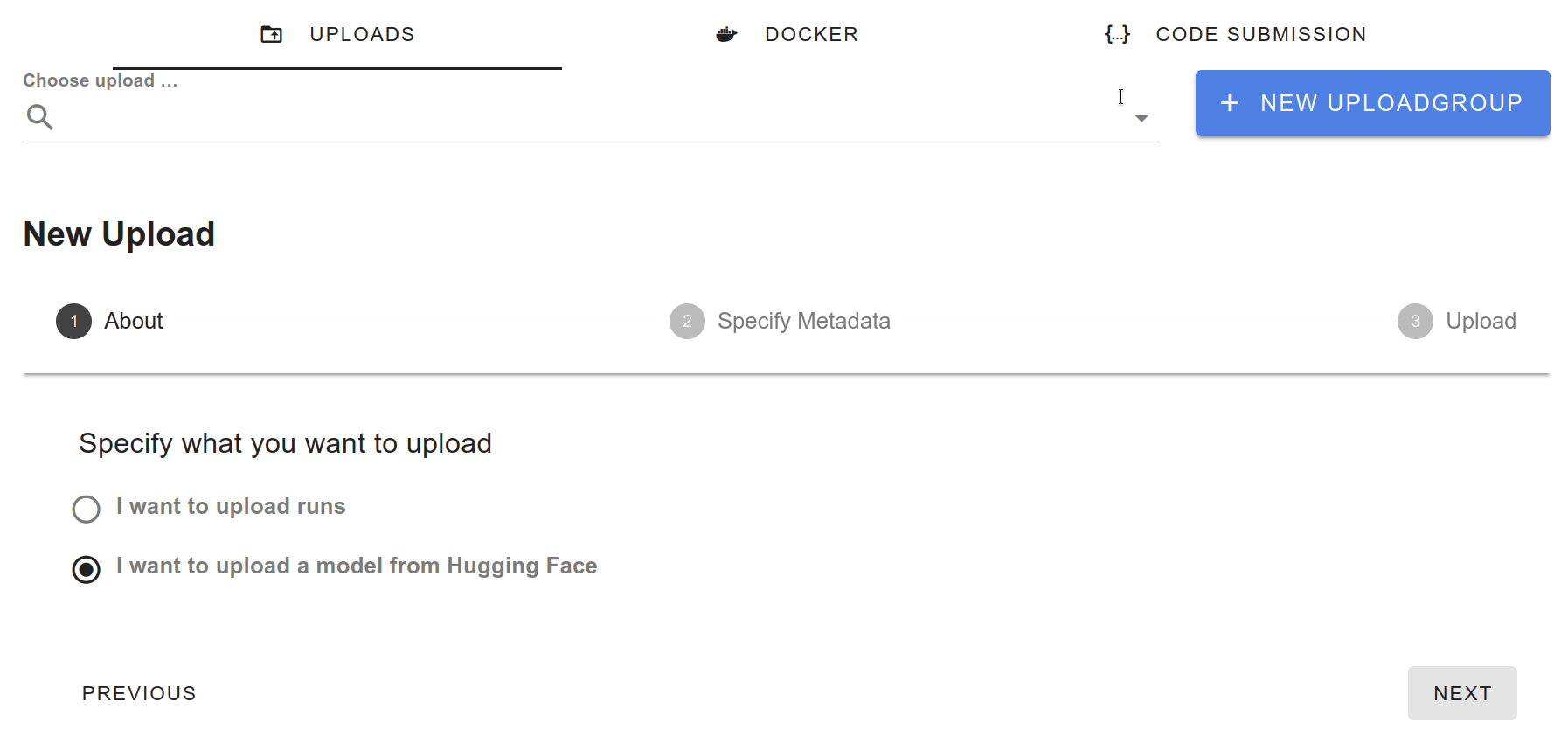This screenshot has width=1568, height=743.
Task: Click the step 2 number circle
Action: [687, 322]
